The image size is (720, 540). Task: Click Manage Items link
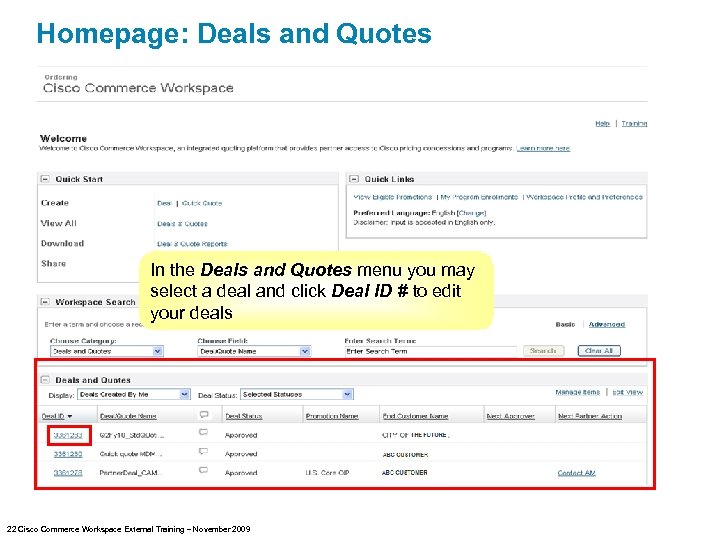[578, 392]
